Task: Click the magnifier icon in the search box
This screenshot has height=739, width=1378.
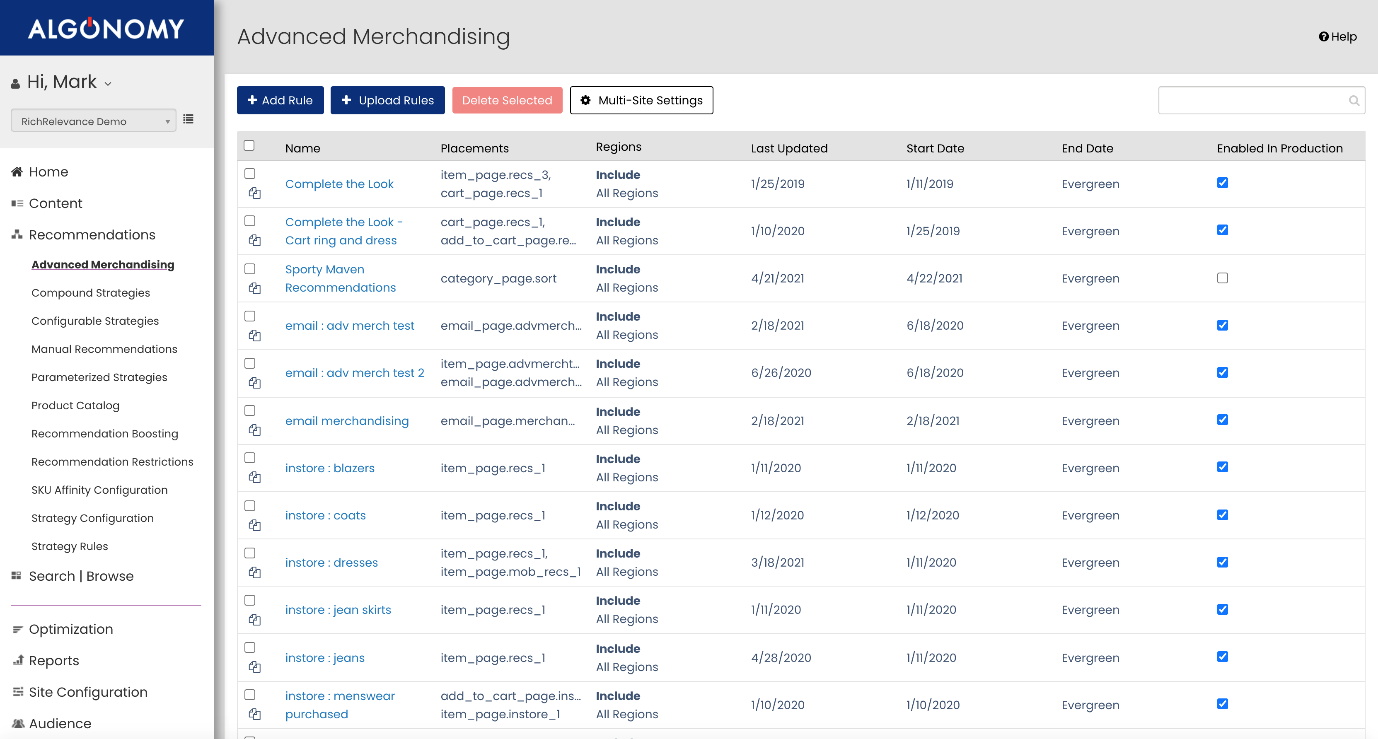Action: click(1354, 101)
